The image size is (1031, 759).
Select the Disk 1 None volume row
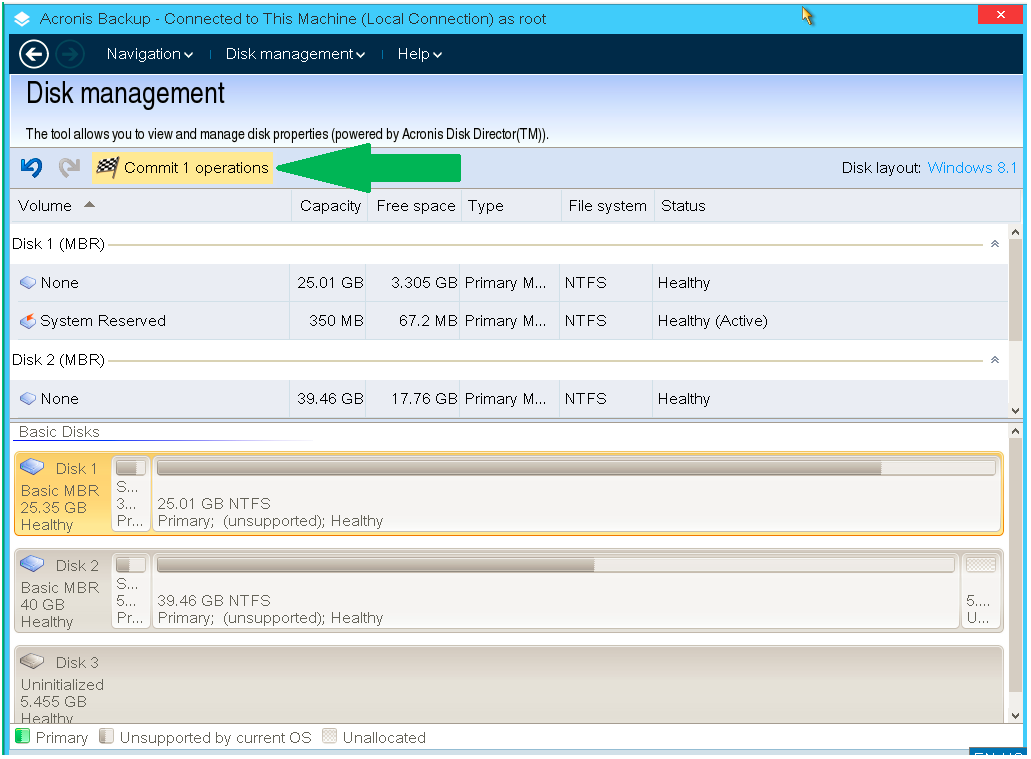pos(509,283)
